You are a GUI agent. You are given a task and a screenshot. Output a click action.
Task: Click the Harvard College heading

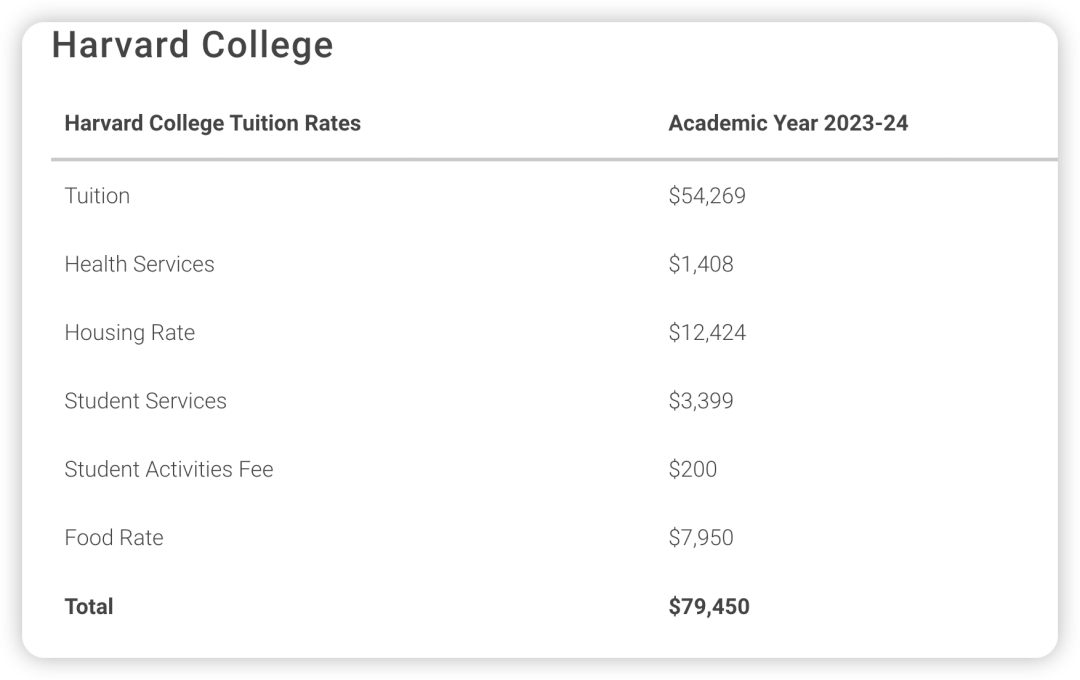[192, 46]
